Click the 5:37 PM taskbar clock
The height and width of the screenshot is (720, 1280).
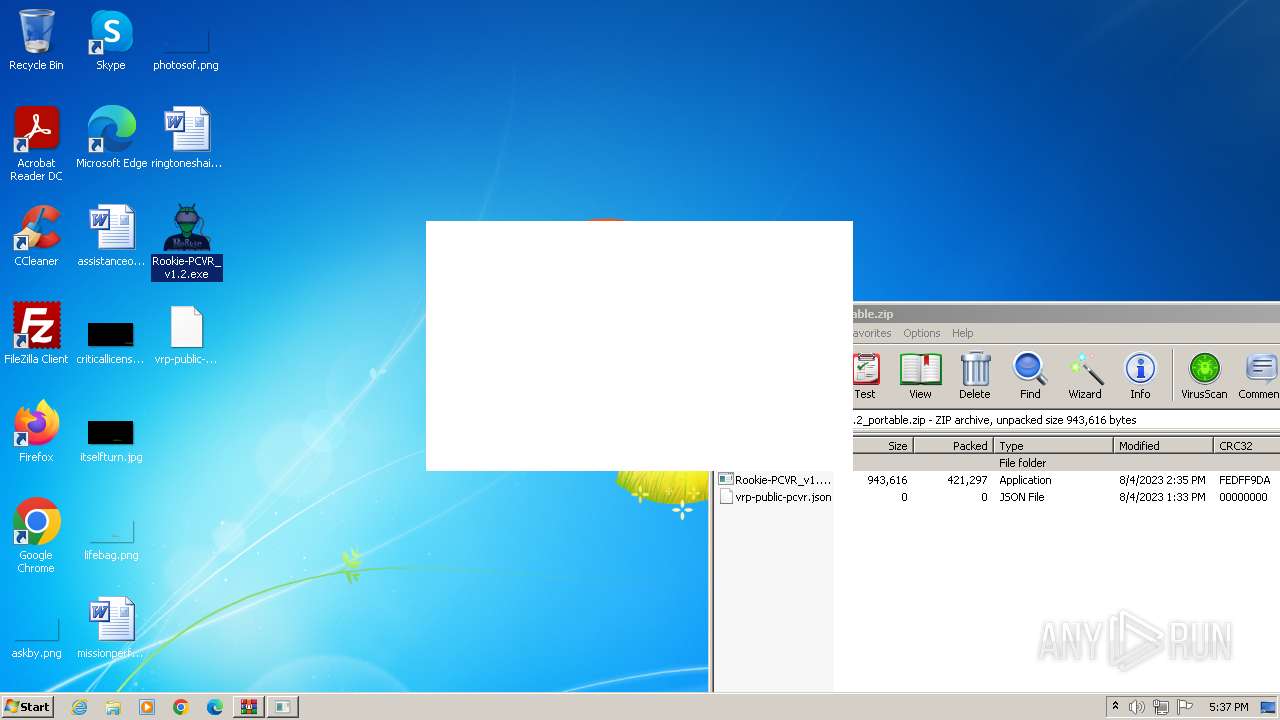(x=1228, y=707)
